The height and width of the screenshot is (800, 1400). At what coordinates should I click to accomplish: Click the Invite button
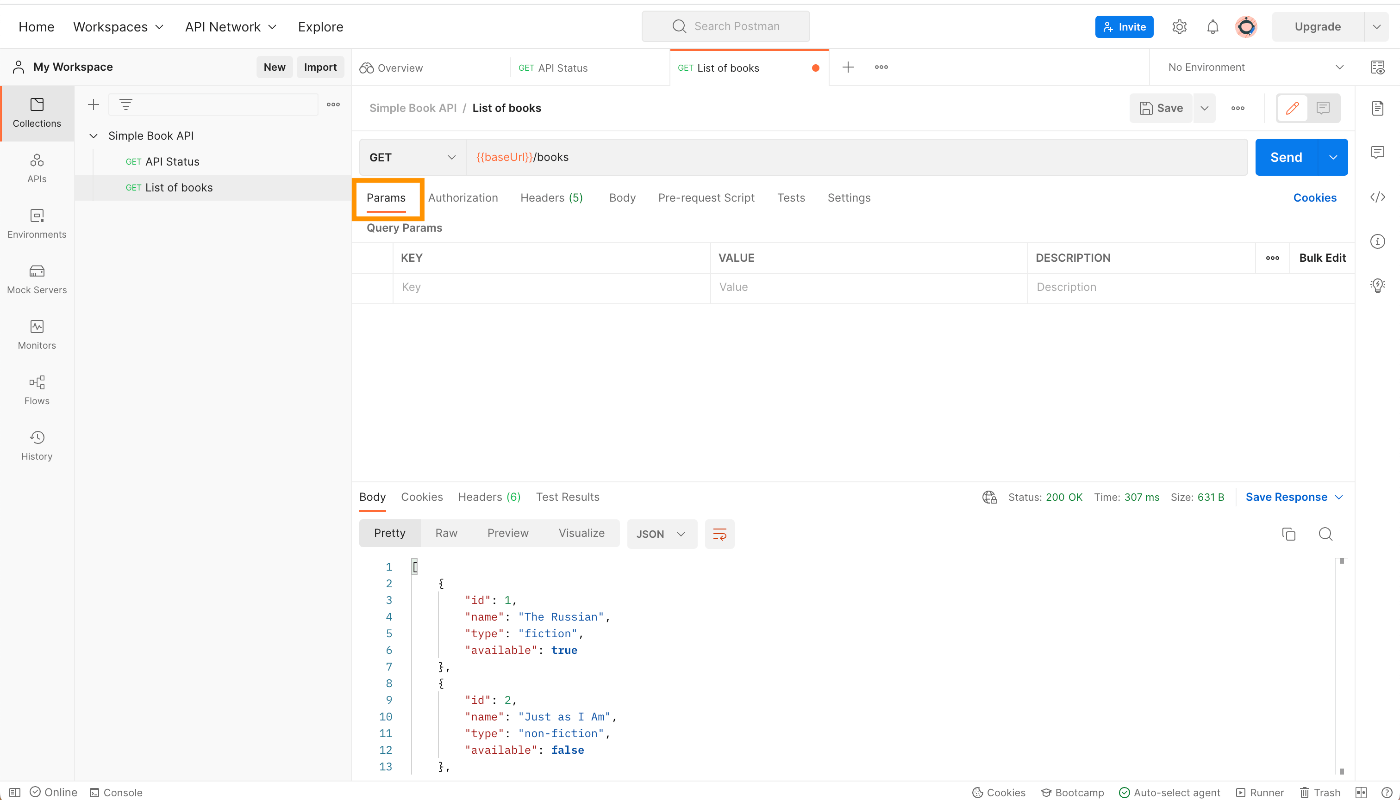[x=1124, y=27]
